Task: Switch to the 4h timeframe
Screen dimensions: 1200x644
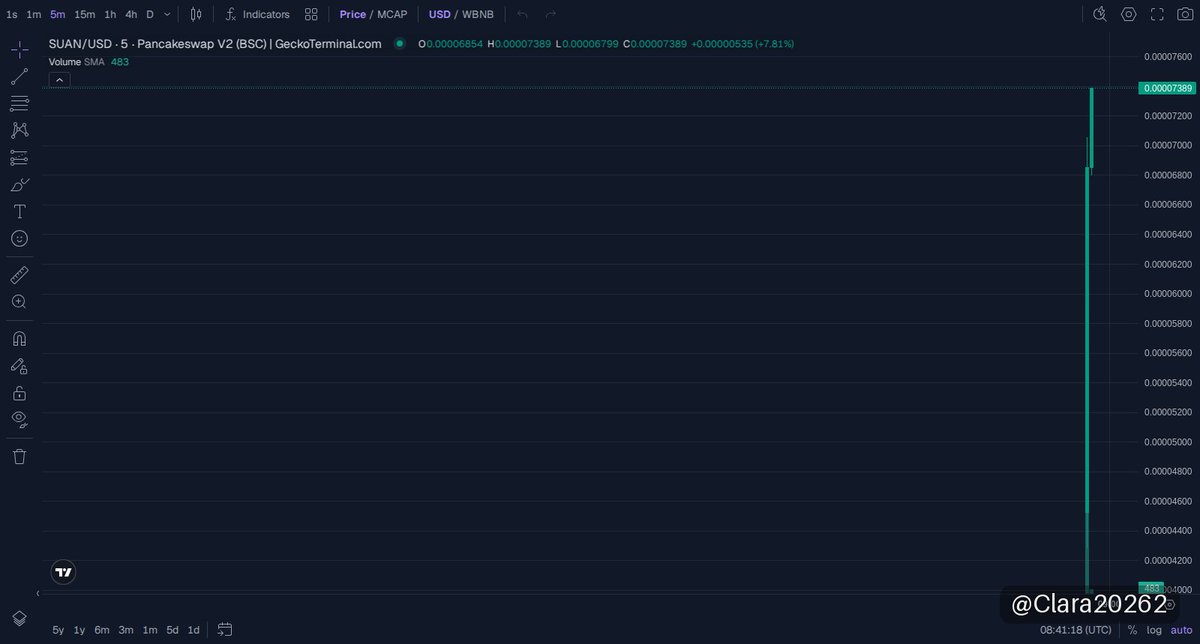Action: tap(131, 14)
